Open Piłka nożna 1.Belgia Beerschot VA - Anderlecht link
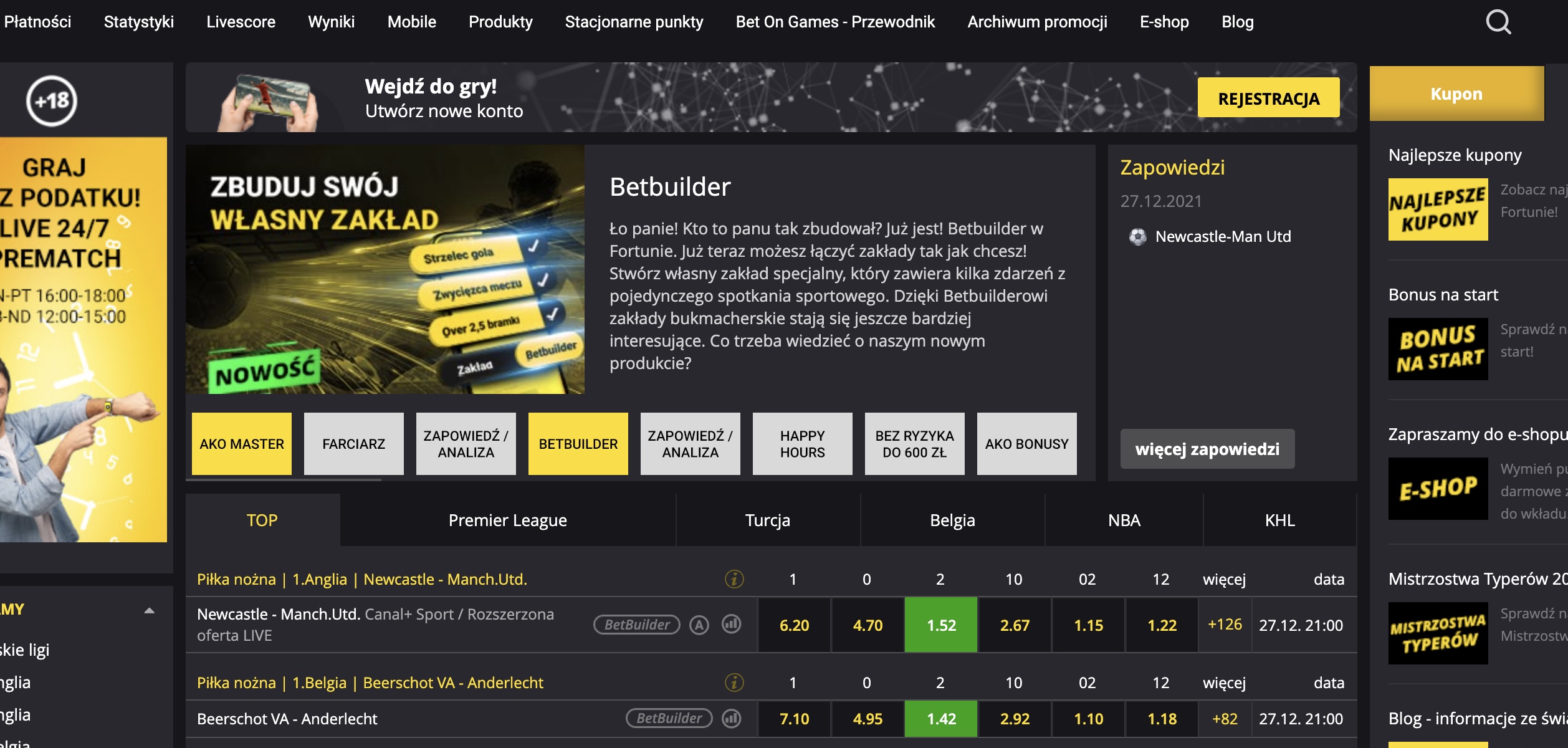 click(x=370, y=683)
